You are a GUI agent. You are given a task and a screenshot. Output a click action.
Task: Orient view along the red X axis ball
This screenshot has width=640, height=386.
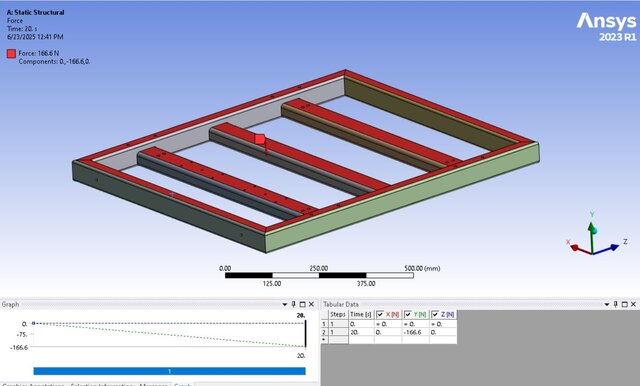point(574,247)
